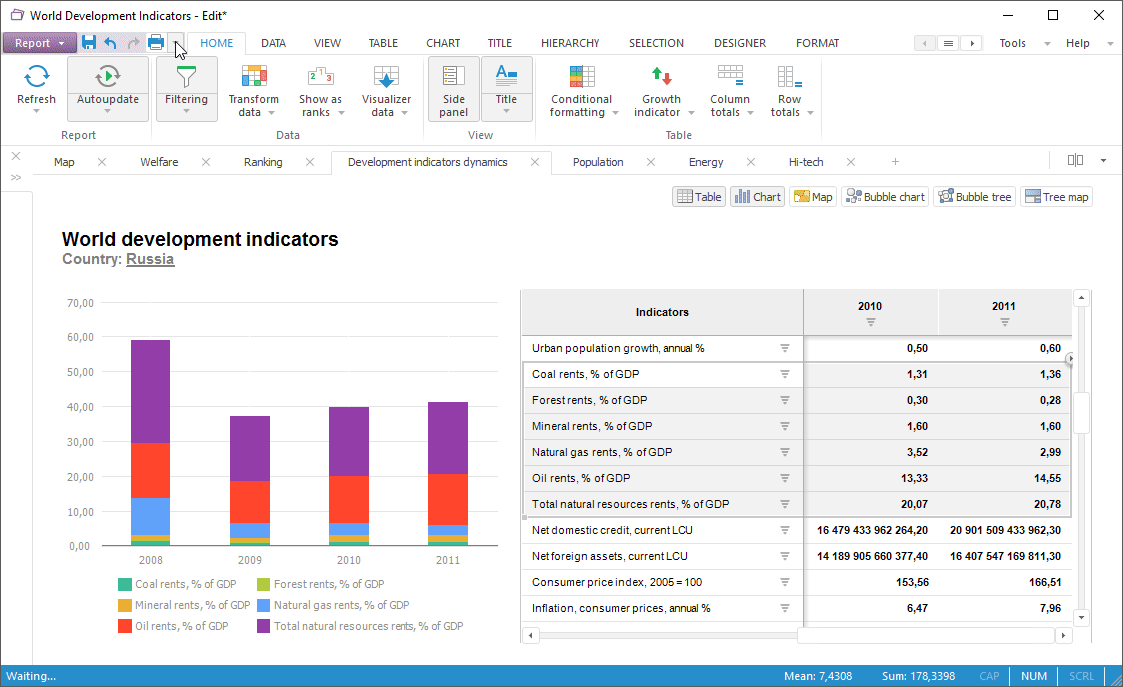1123x687 pixels.
Task: Click the table's horizontal scrollbar right arrow
Action: pyautogui.click(x=1063, y=635)
